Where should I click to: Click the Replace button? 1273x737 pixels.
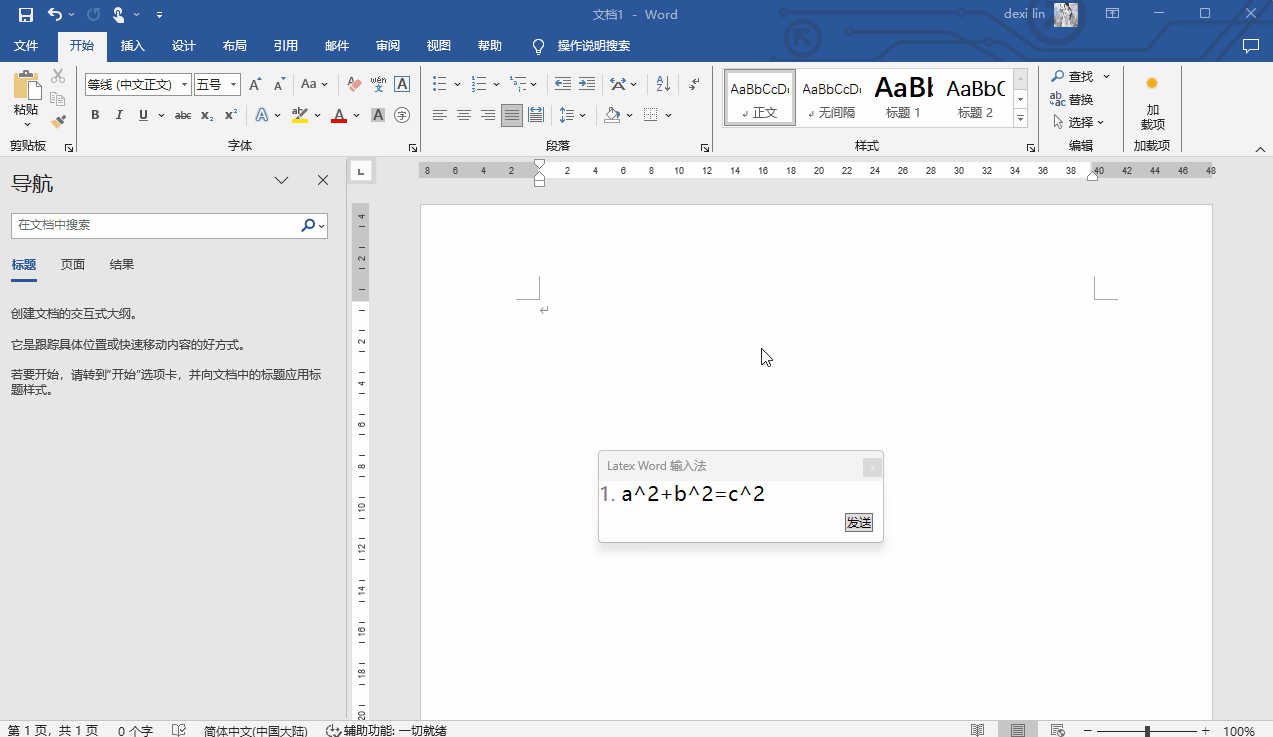click(x=1072, y=99)
